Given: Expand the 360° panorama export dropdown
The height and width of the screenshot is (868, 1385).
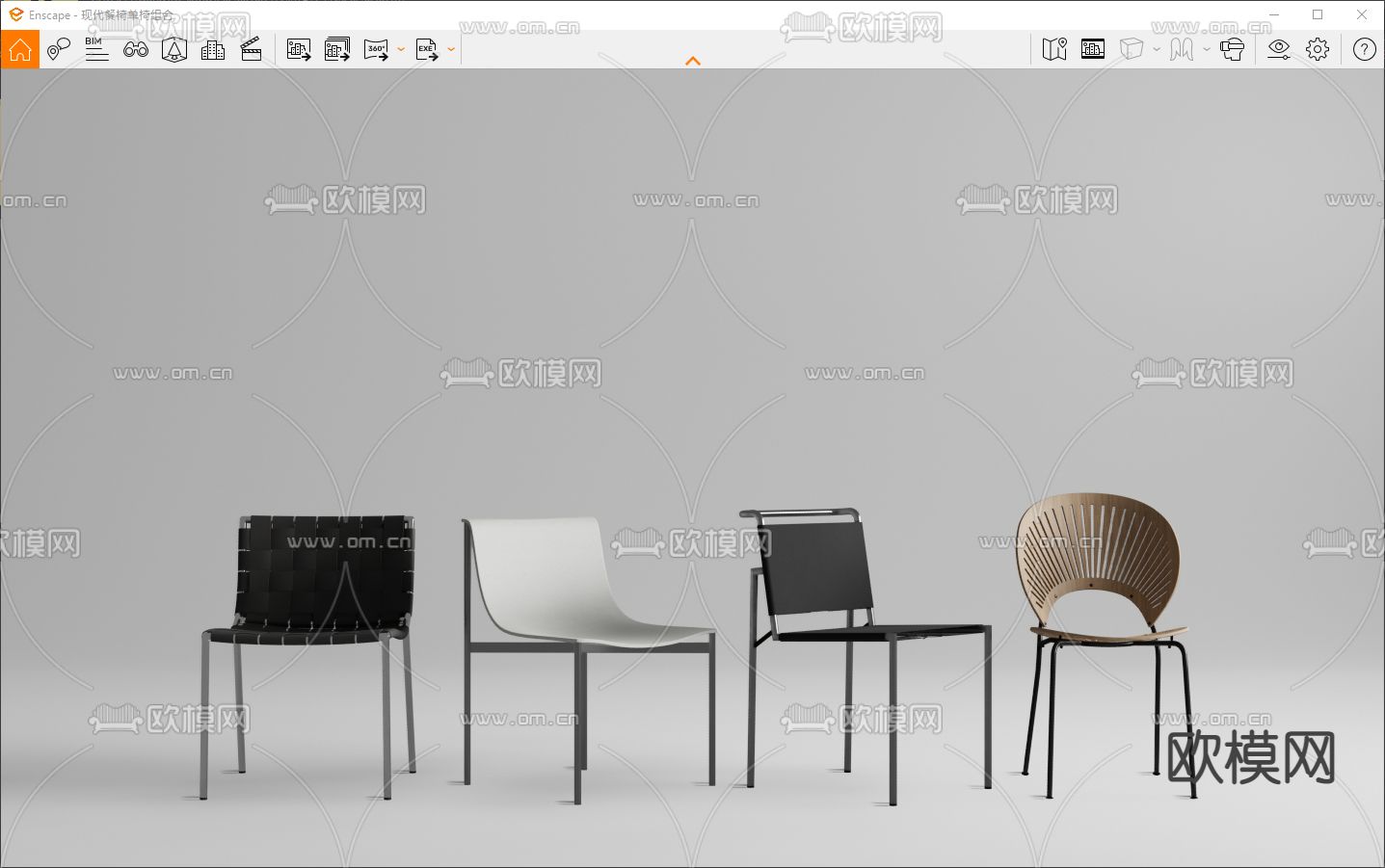Looking at the screenshot, I should pyautogui.click(x=401, y=49).
